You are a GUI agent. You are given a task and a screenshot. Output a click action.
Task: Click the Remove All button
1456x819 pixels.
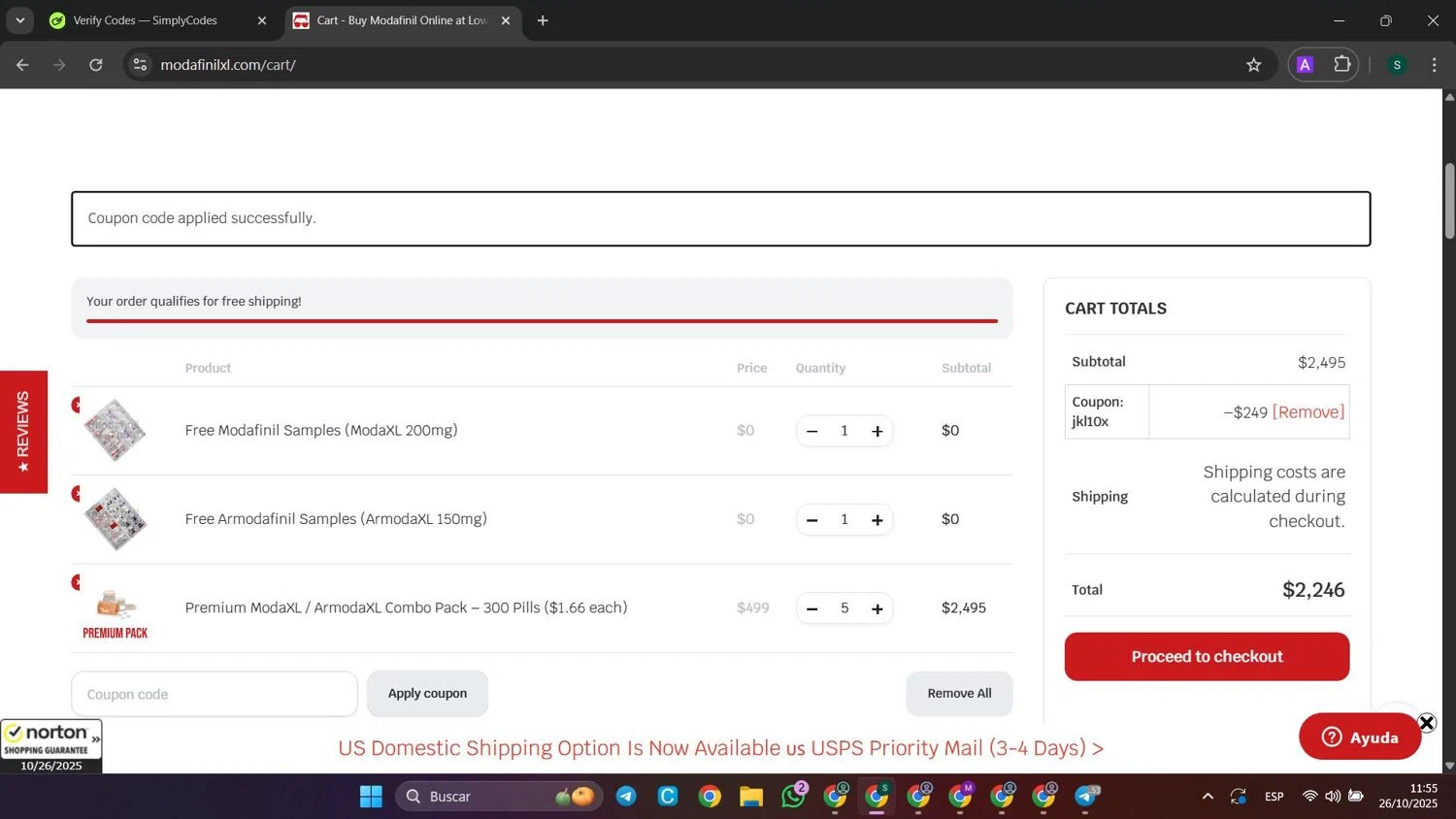959,694
